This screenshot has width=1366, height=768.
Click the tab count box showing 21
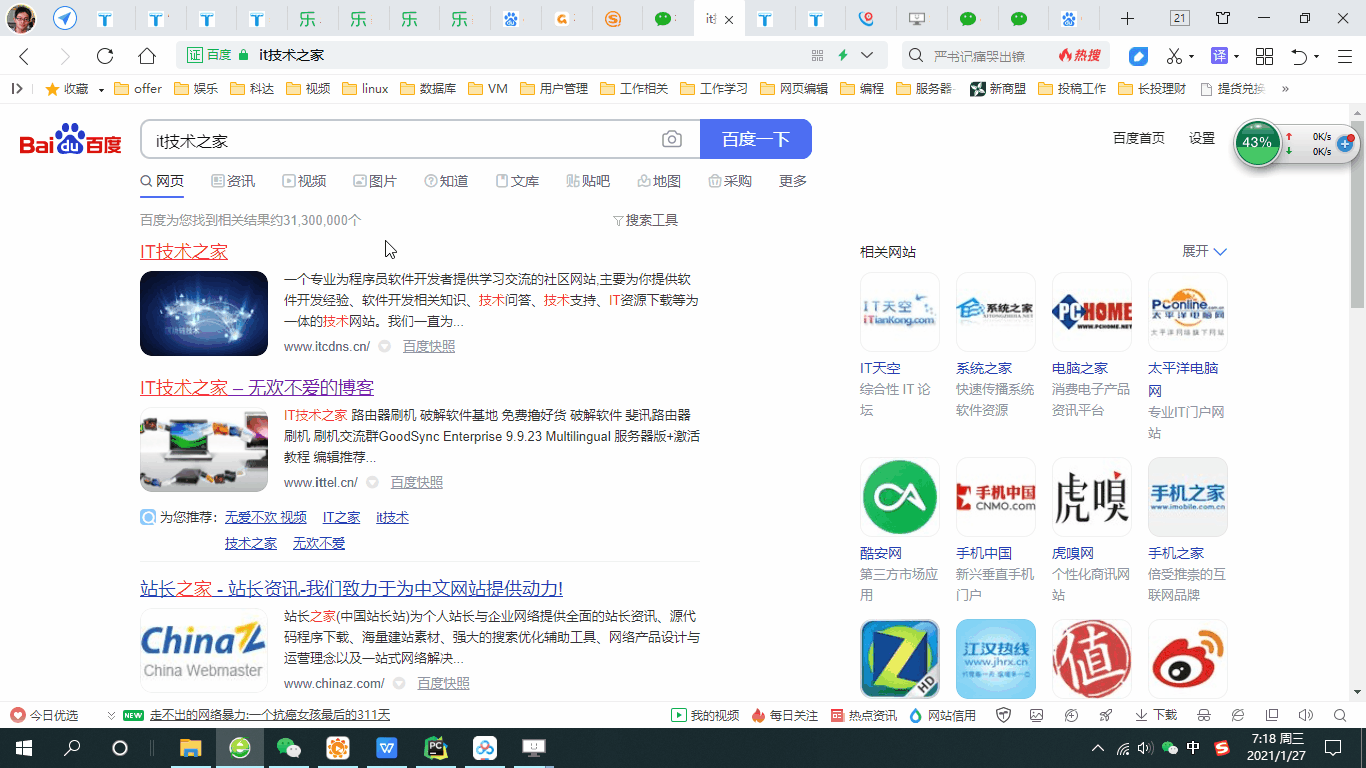tap(1180, 18)
